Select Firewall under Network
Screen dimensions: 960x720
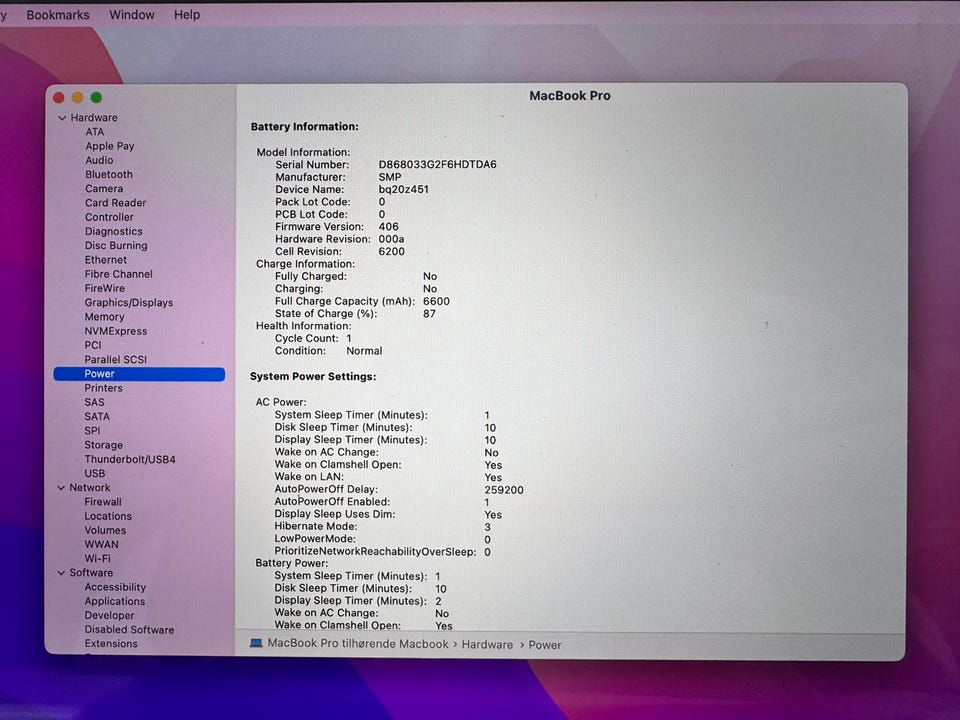[x=103, y=502]
